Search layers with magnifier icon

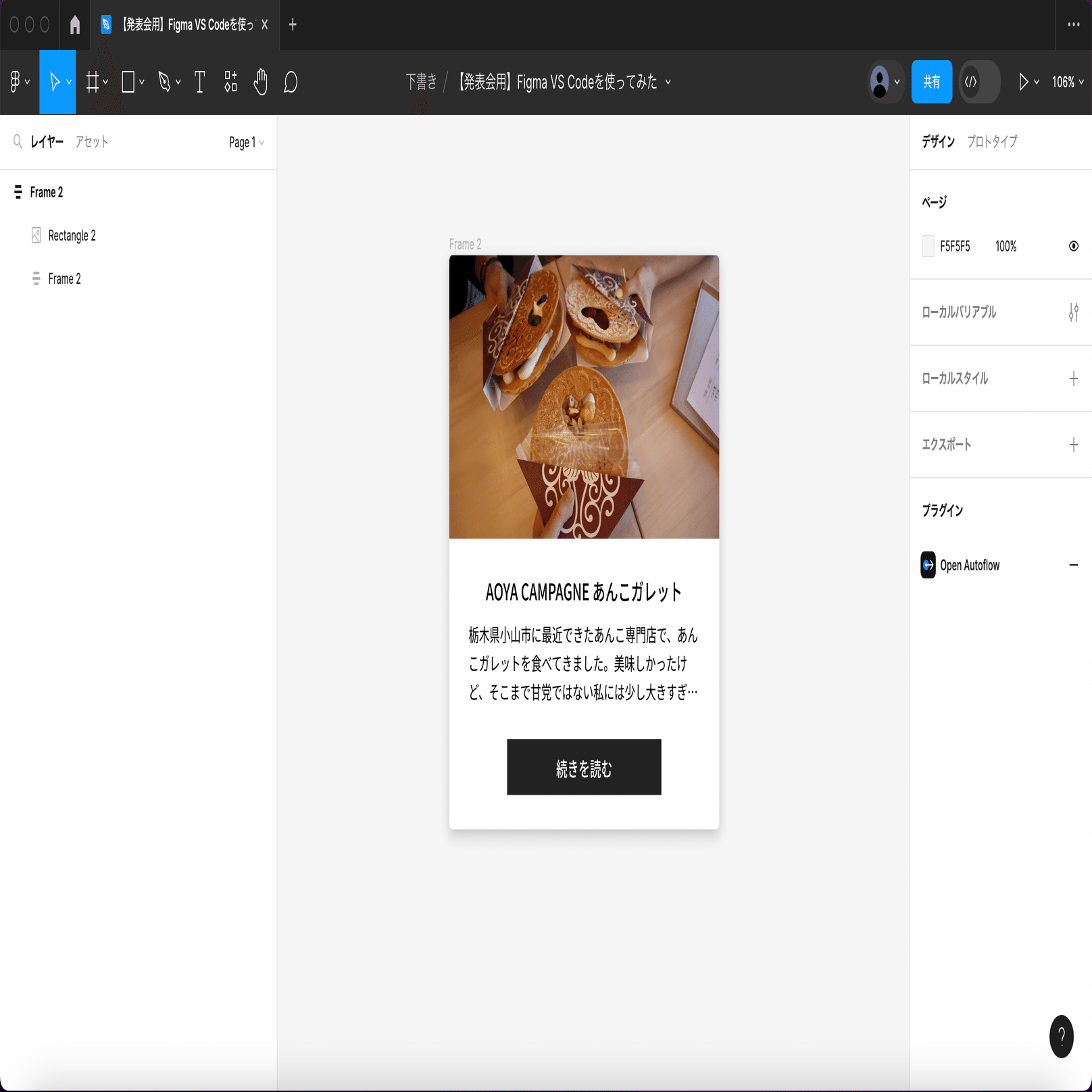pyautogui.click(x=18, y=141)
